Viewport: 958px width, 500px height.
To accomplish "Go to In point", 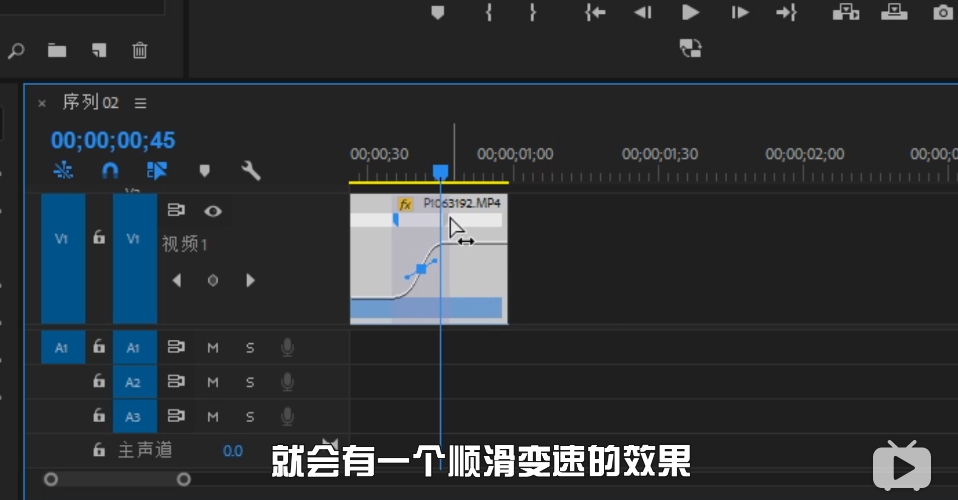I will coord(594,12).
